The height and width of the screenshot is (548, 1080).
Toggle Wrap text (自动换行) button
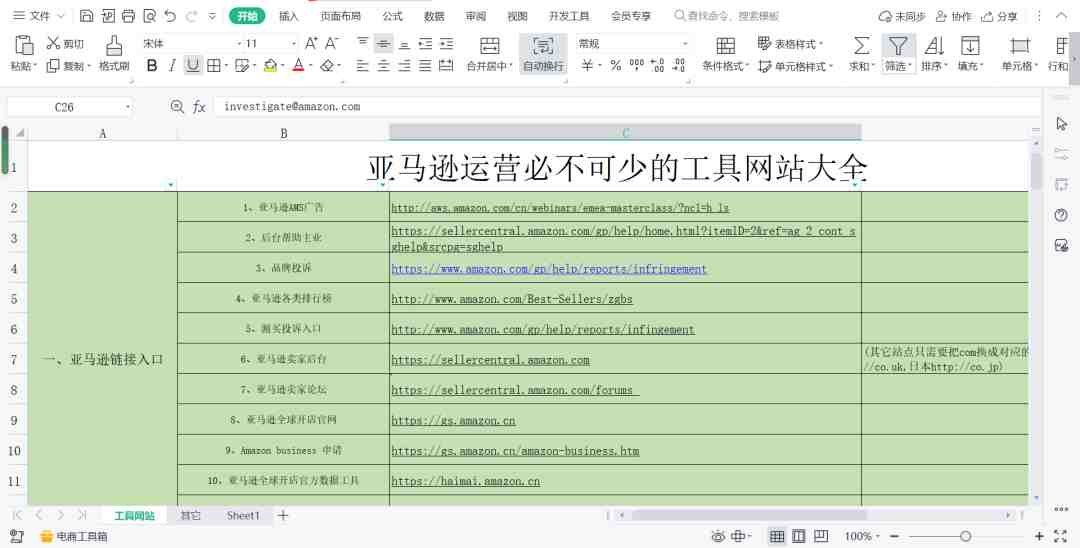pos(543,53)
